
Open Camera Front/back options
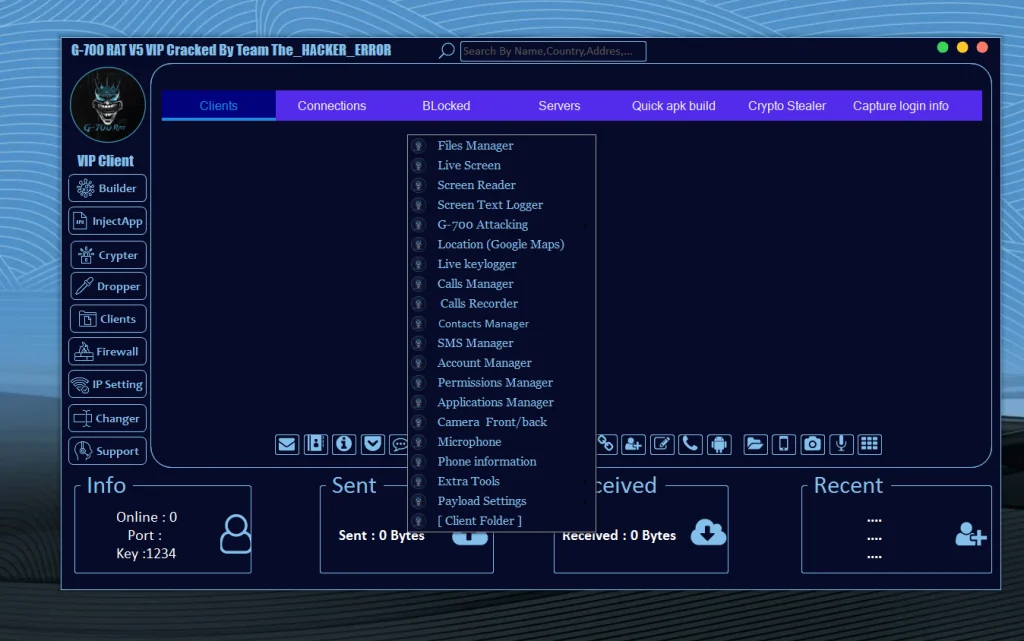click(x=491, y=421)
